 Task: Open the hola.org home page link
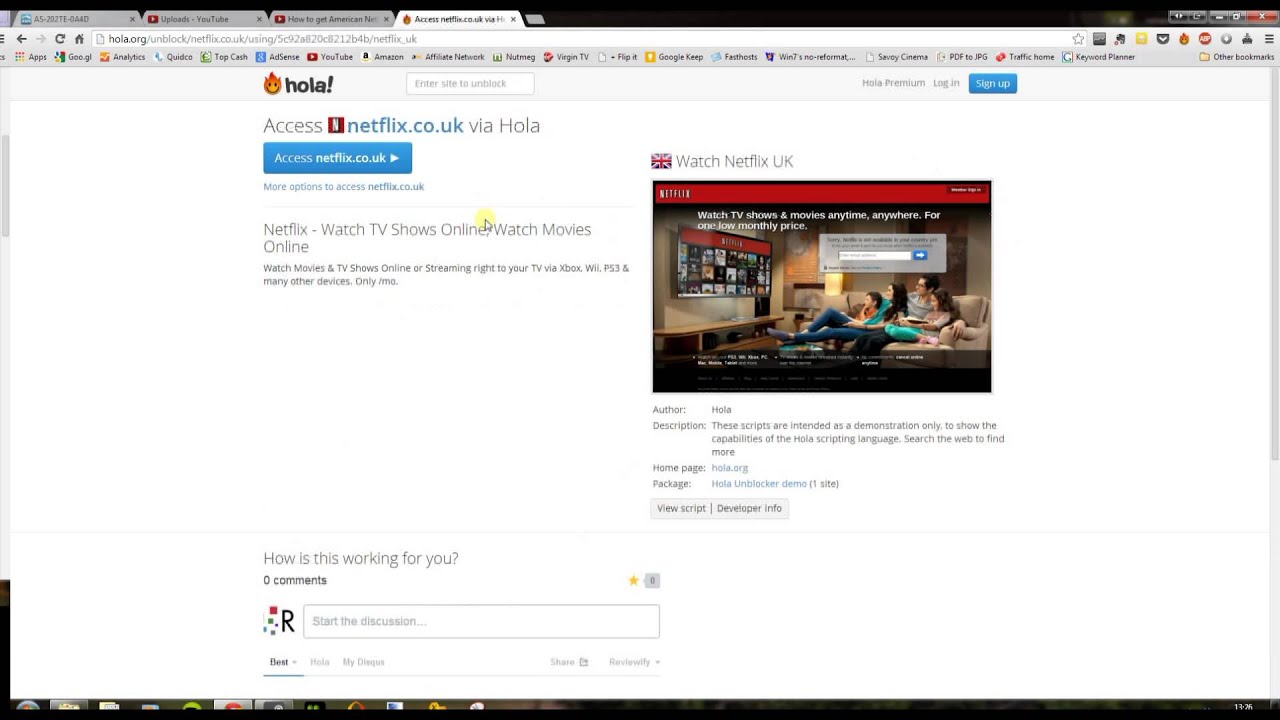[x=729, y=468]
